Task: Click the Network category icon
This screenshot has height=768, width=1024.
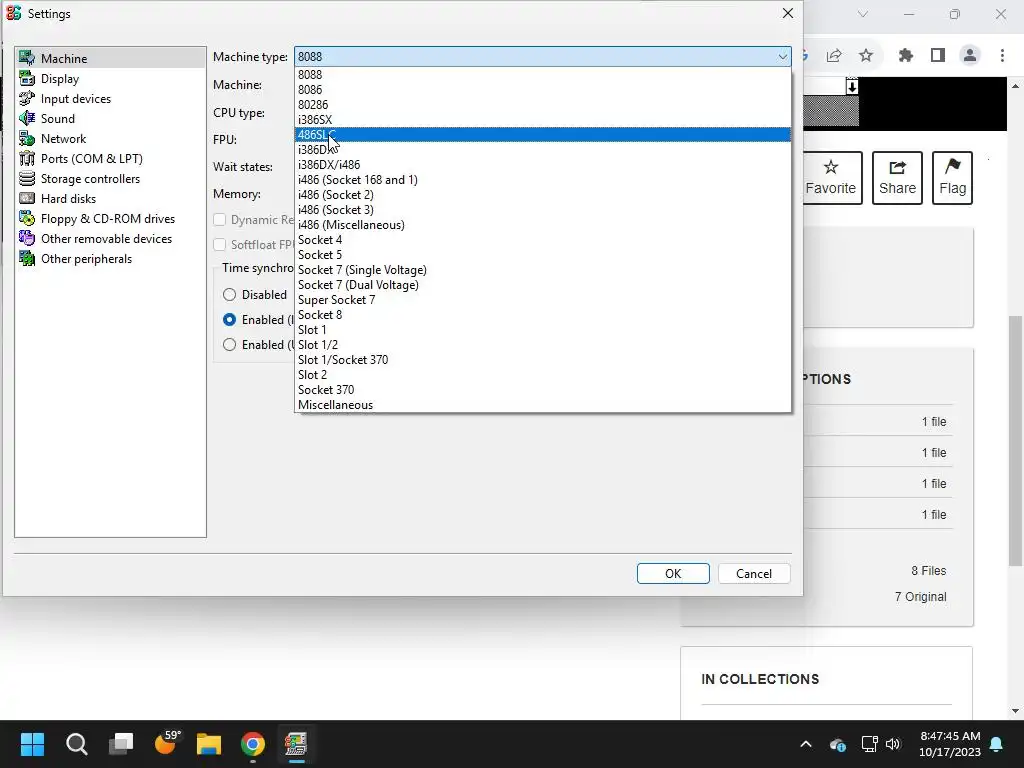Action: click(27, 138)
